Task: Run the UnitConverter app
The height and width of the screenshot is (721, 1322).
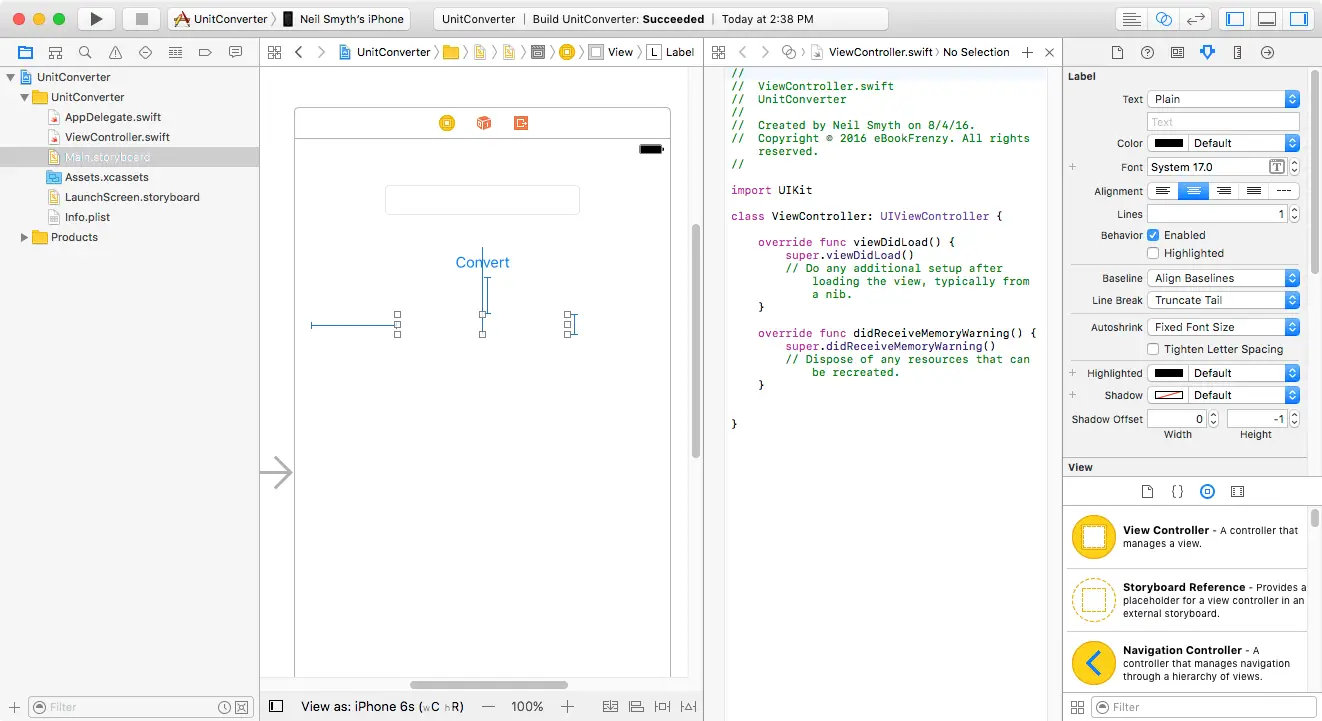Action: pos(95,18)
